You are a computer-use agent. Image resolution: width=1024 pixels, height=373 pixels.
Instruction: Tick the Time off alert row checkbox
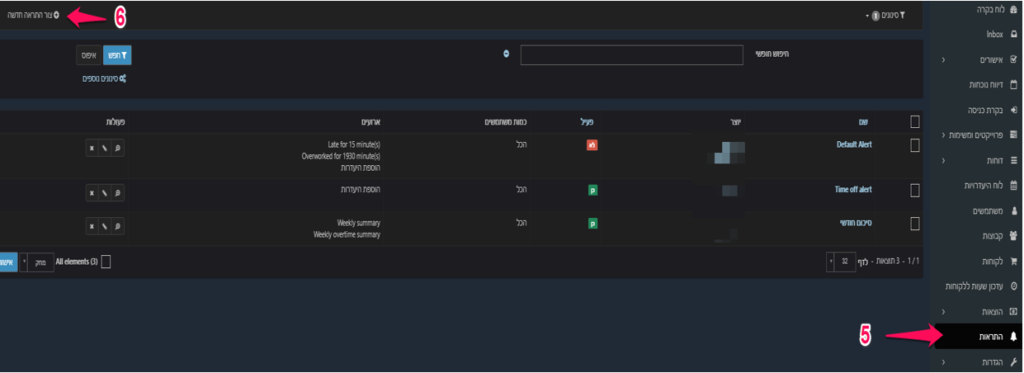[x=915, y=190]
